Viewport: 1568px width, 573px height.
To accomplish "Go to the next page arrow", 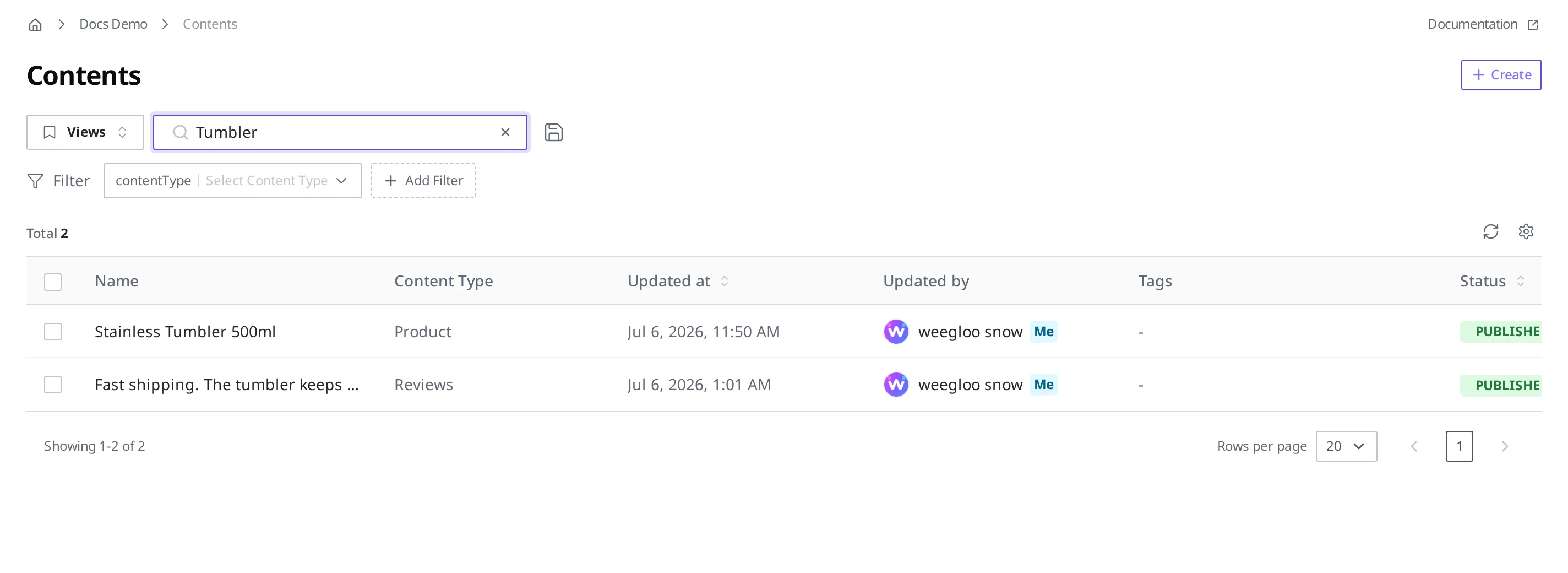I will point(1505,446).
